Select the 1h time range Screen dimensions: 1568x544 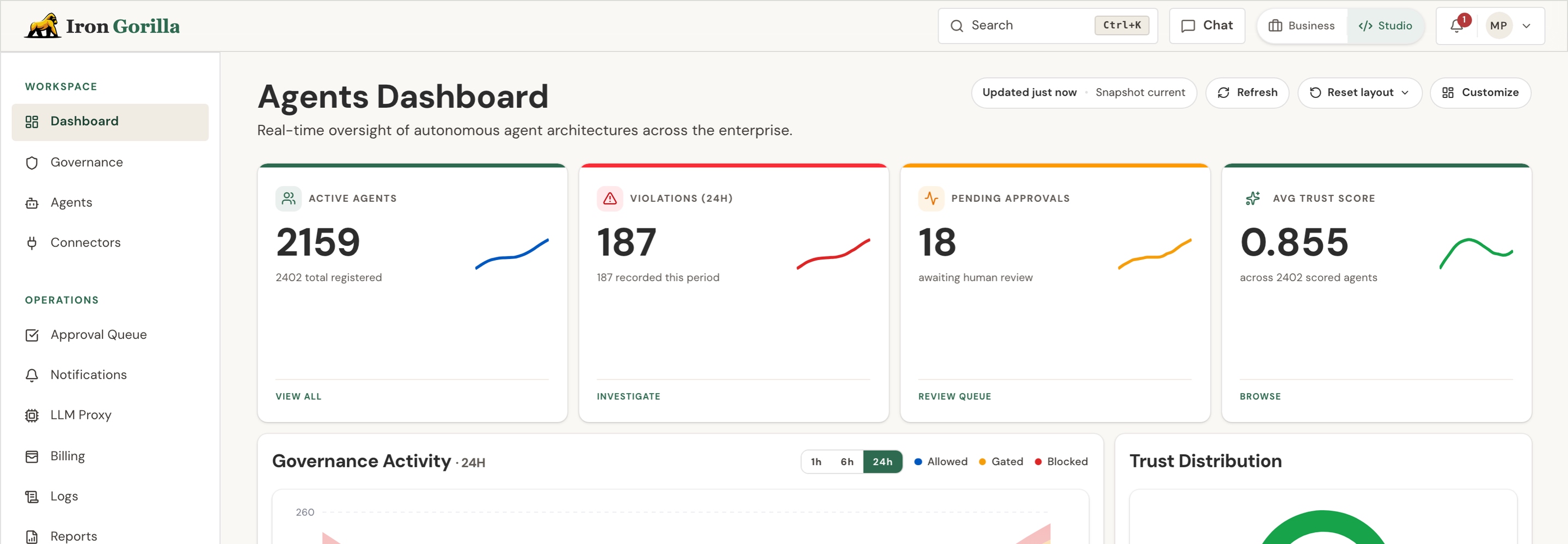click(x=816, y=462)
